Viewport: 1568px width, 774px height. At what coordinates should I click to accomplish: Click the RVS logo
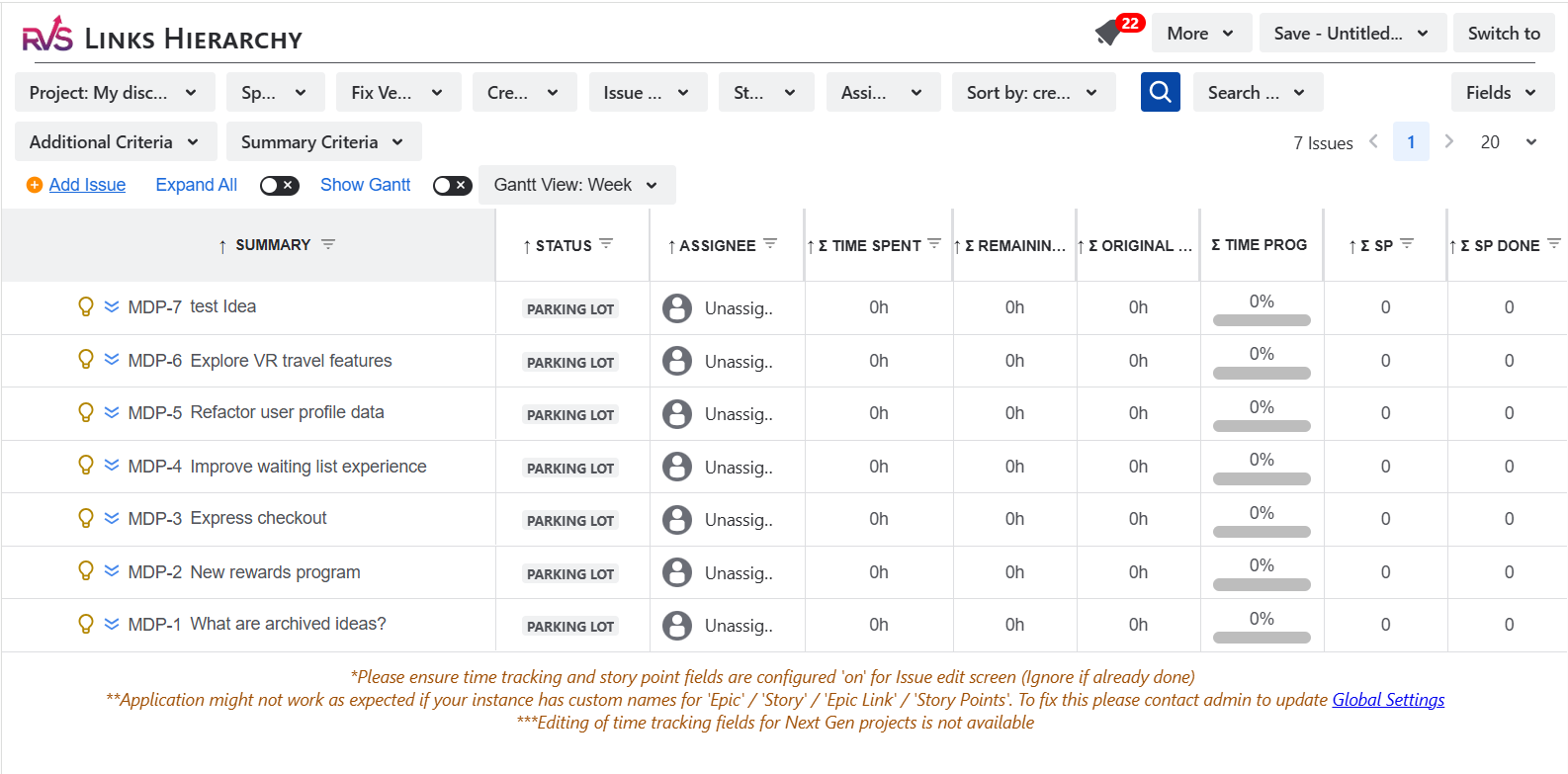point(47,35)
